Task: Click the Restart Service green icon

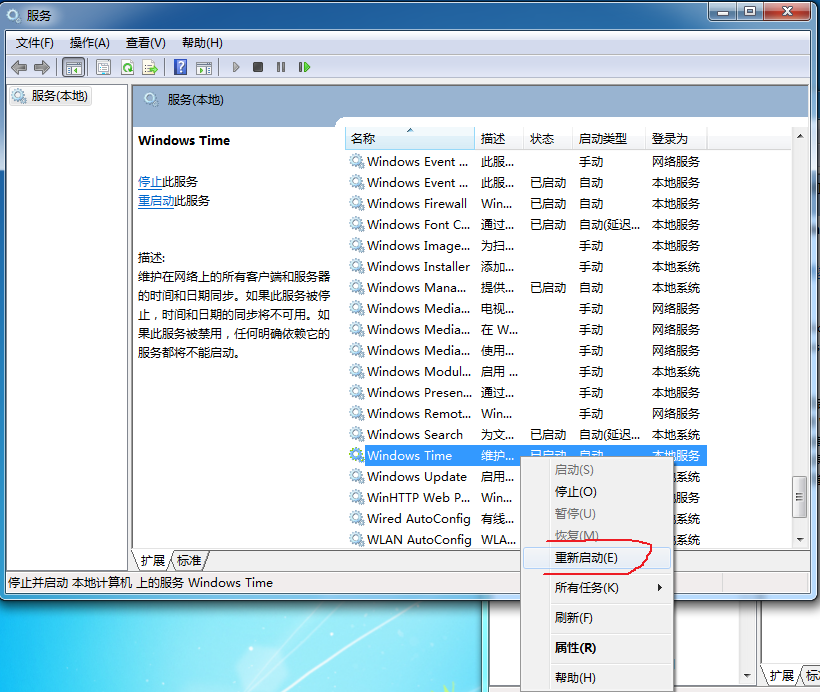Action: tap(304, 67)
